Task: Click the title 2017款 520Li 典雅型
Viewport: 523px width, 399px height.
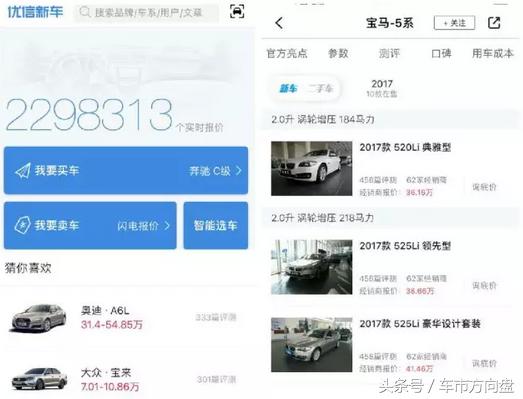Action: click(405, 147)
